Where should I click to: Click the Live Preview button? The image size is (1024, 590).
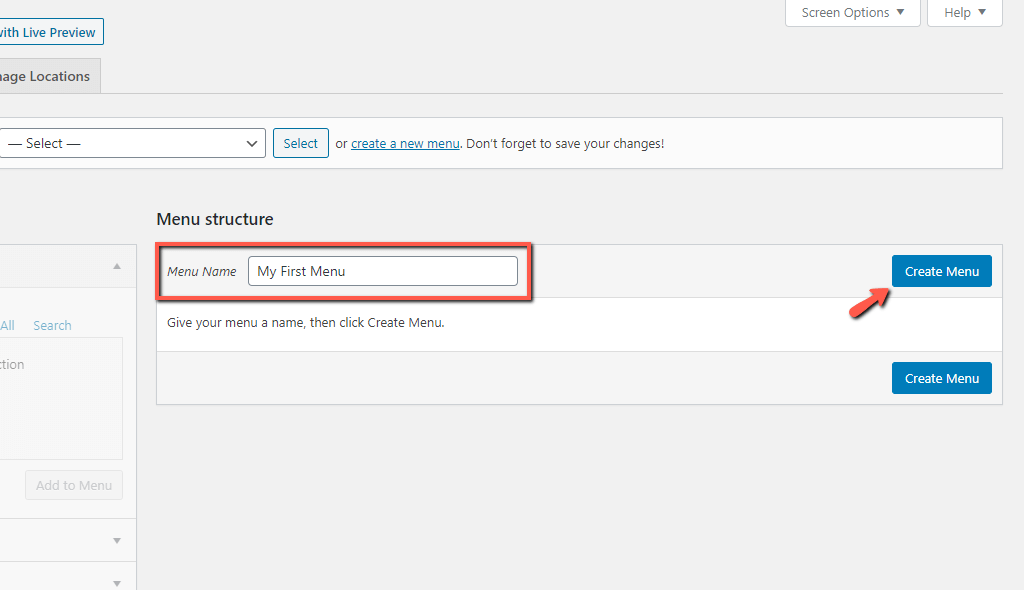(51, 32)
